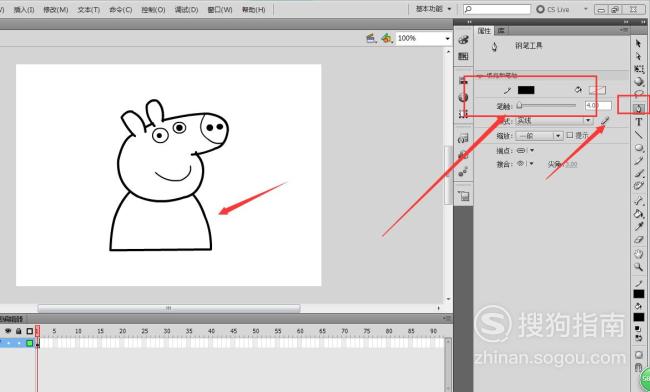
Task: Select the Pencil tool
Action: [639, 161]
